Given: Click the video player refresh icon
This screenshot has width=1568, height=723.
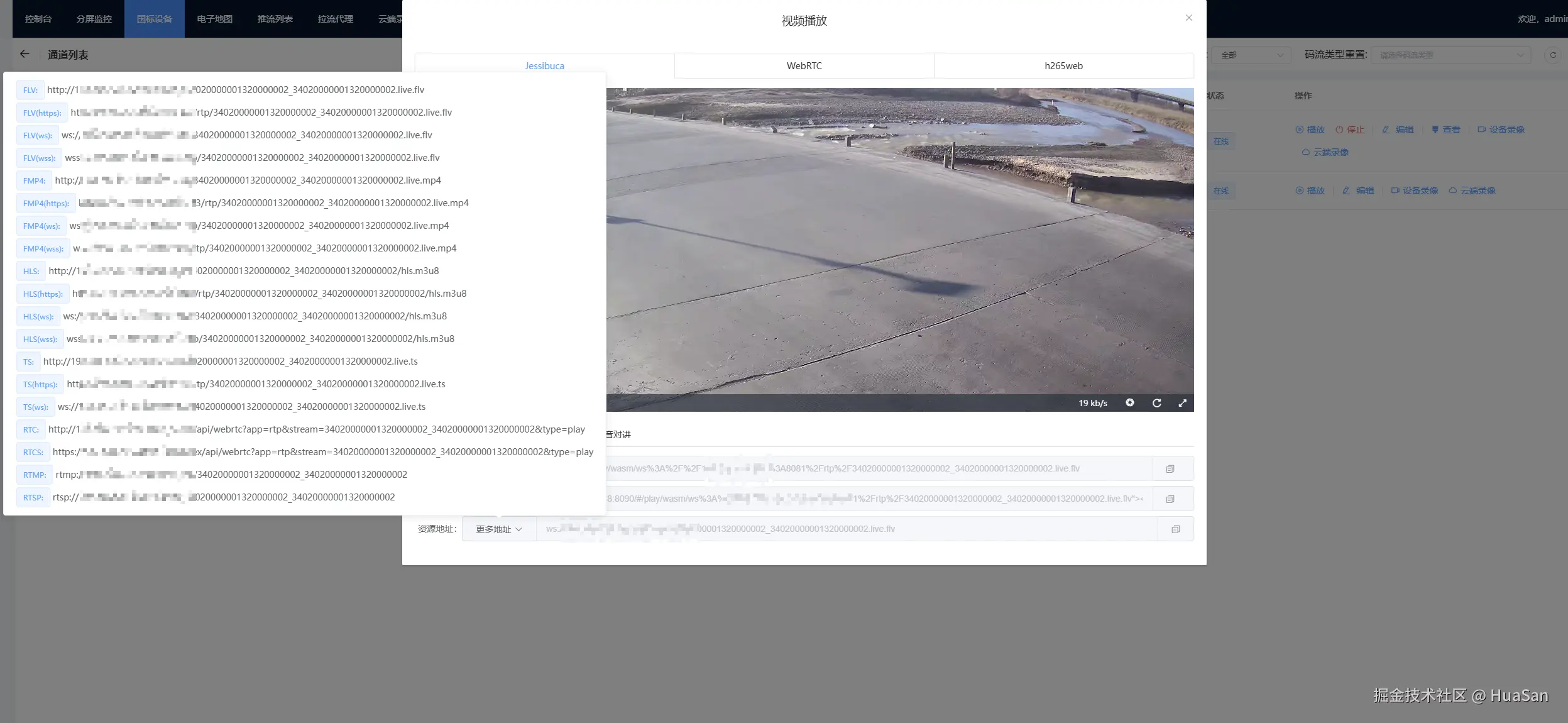Looking at the screenshot, I should 1156,403.
